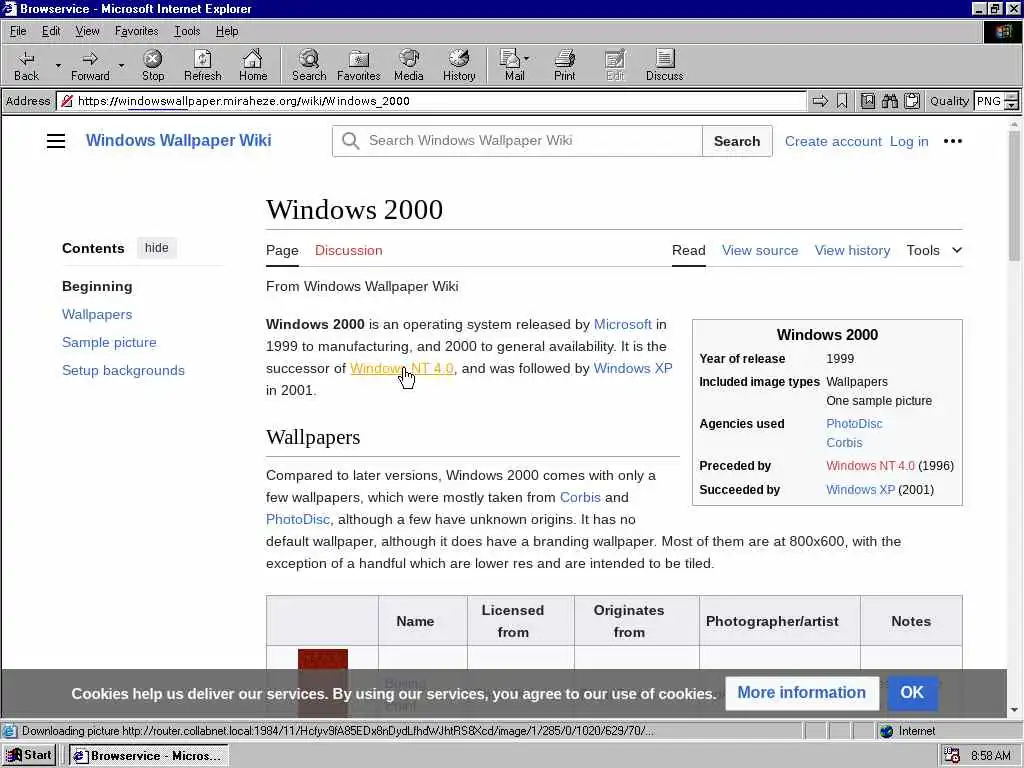Switch to the Discussion tab

pyautogui.click(x=349, y=250)
